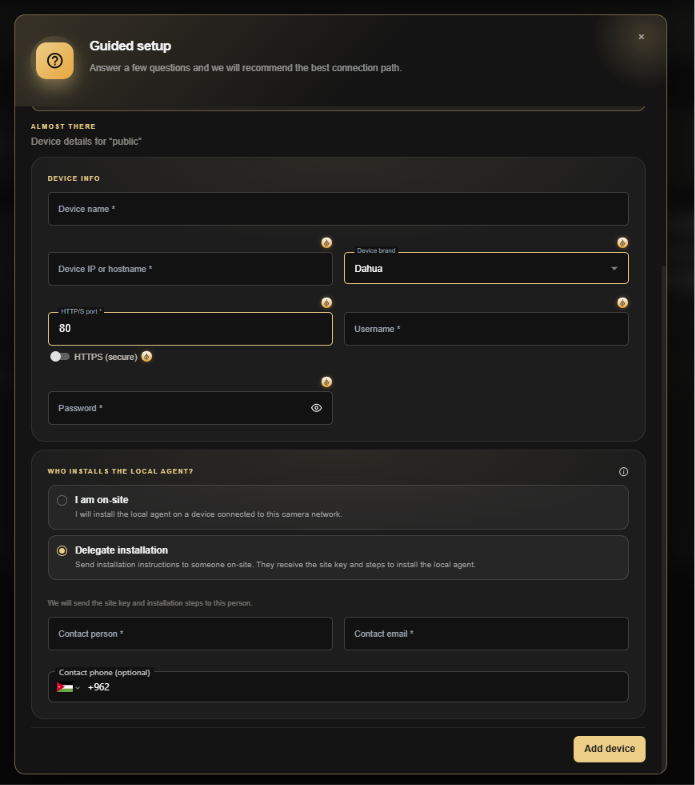Screen dimensions: 695x785
Task: Select the Delegate installation radio option
Action: click(x=62, y=551)
